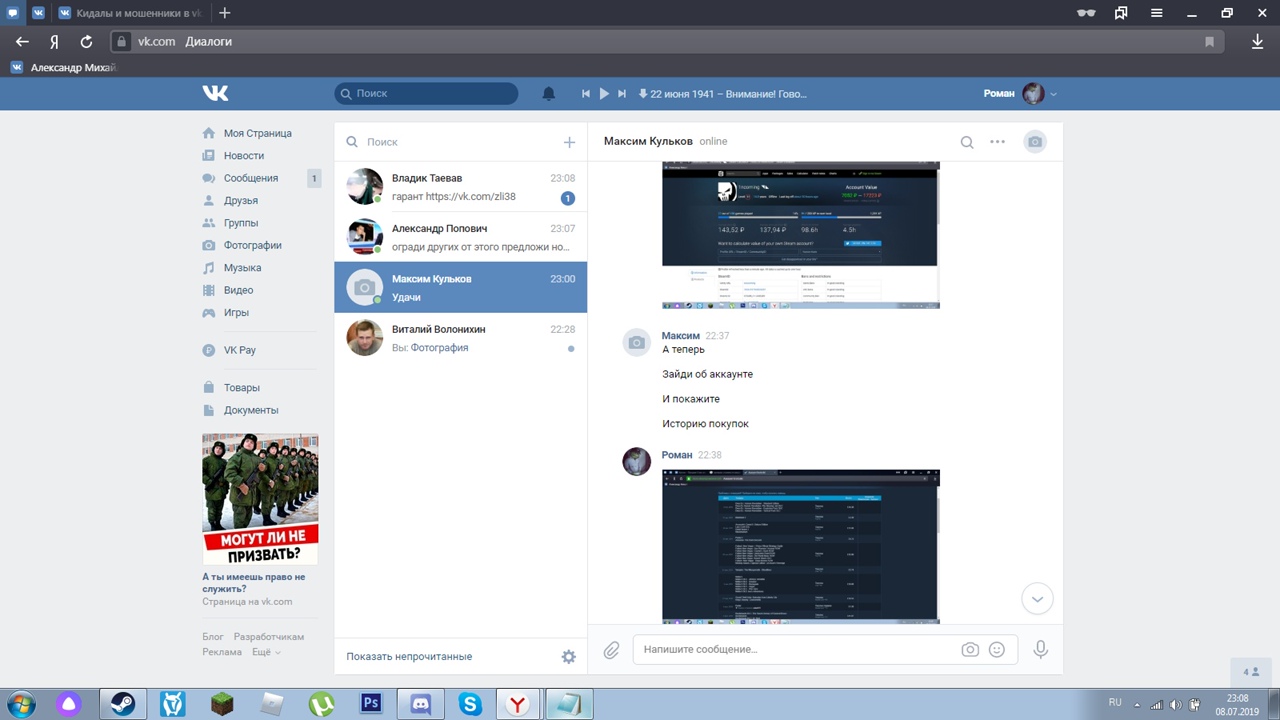Go to Друзья in the sidebar
Viewport: 1280px width, 720px height.
pos(240,200)
